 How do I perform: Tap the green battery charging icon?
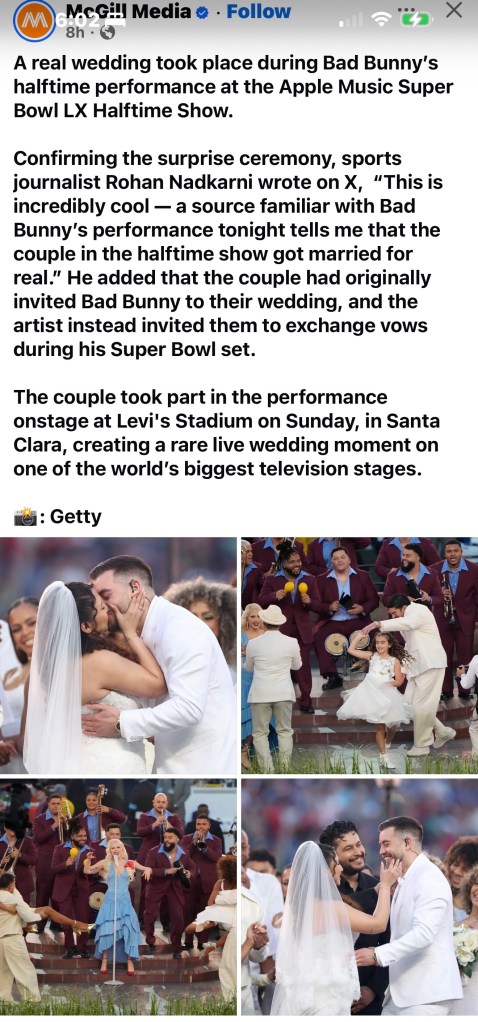point(415,20)
